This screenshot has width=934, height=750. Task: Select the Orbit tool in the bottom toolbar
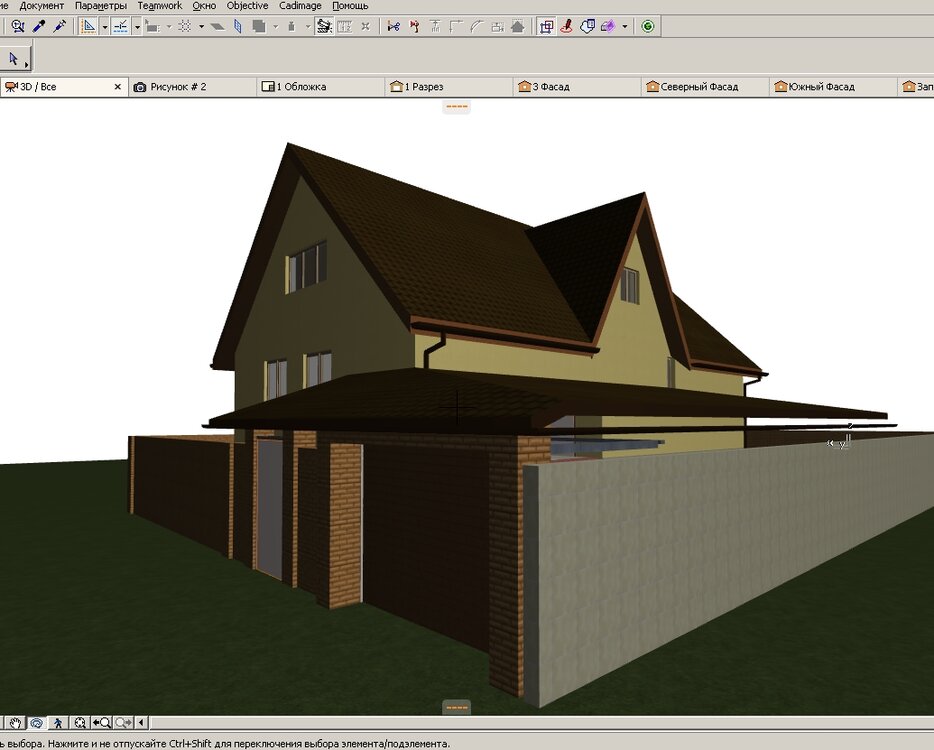[x=37, y=721]
